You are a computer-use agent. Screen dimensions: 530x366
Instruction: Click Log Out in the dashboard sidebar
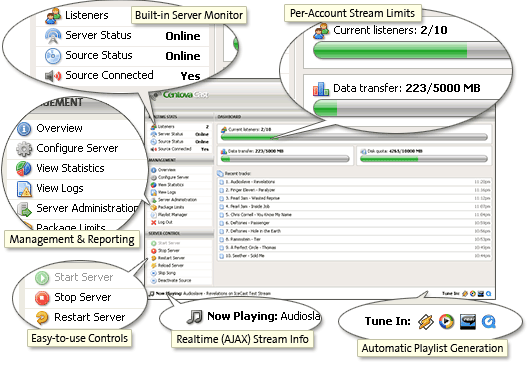coord(165,222)
